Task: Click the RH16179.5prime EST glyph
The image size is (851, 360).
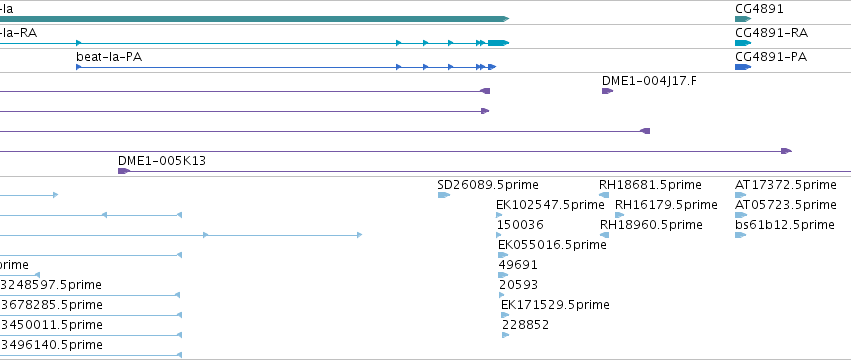Action: tap(620, 215)
